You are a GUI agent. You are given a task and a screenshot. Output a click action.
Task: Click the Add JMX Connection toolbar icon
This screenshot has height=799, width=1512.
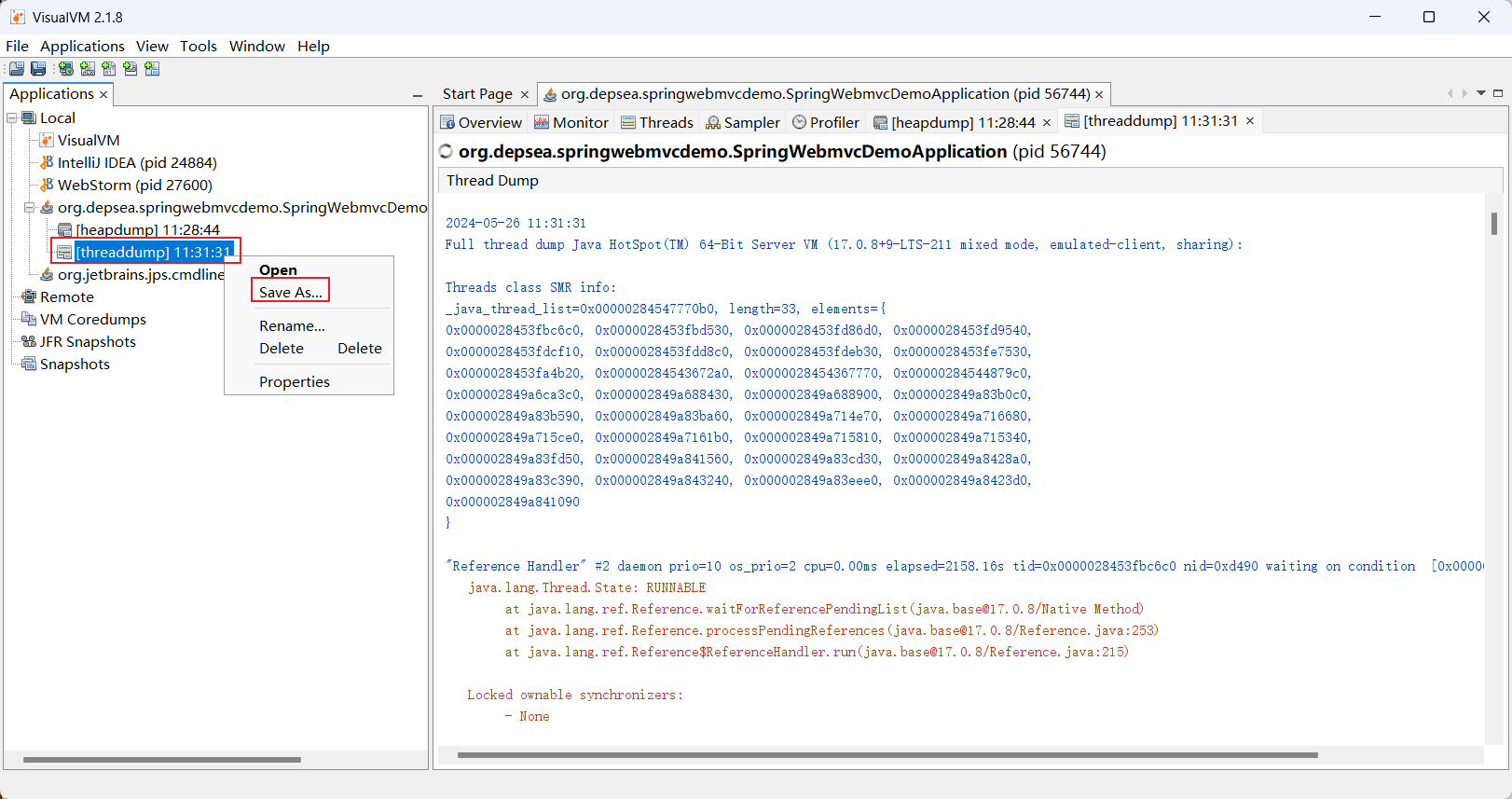[88, 69]
